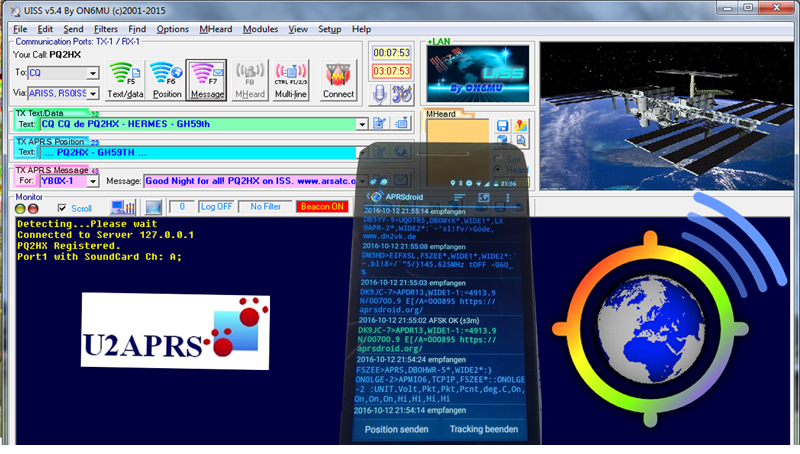Open the Options menu

(172, 29)
